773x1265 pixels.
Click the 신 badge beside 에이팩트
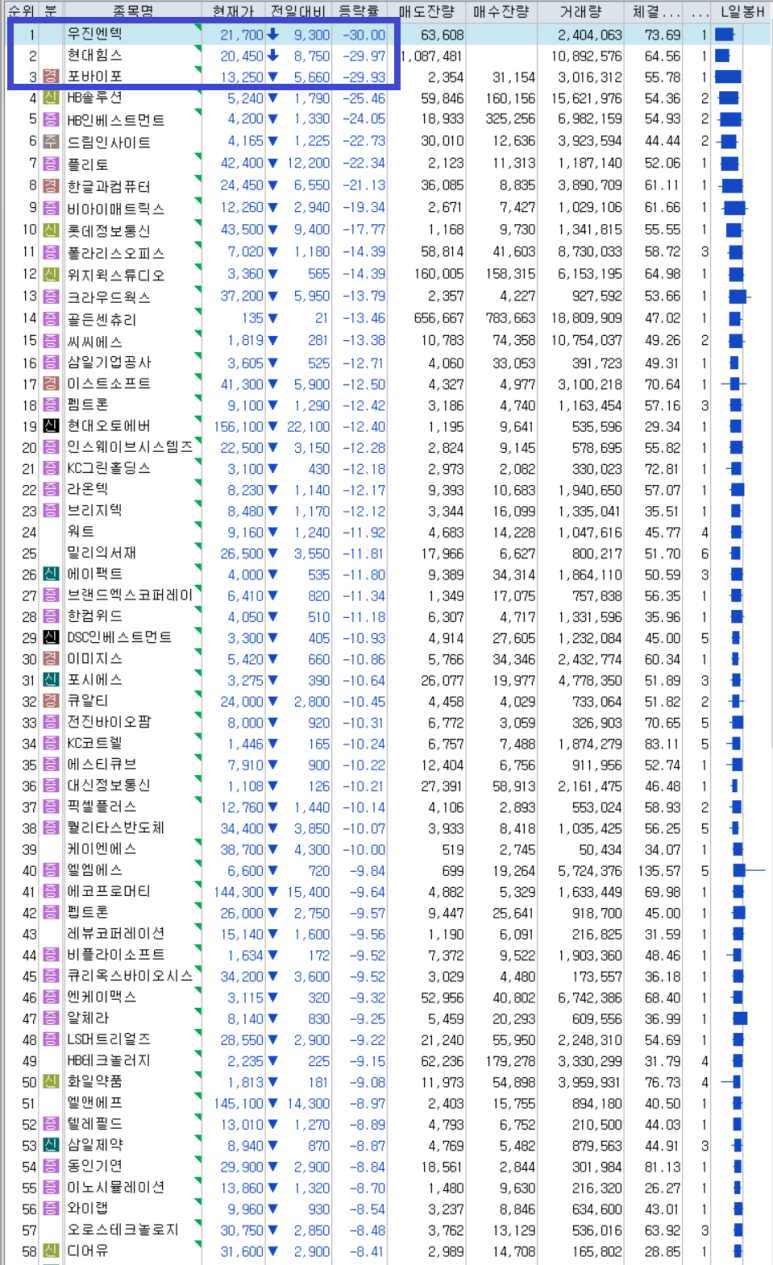[x=50, y=574]
